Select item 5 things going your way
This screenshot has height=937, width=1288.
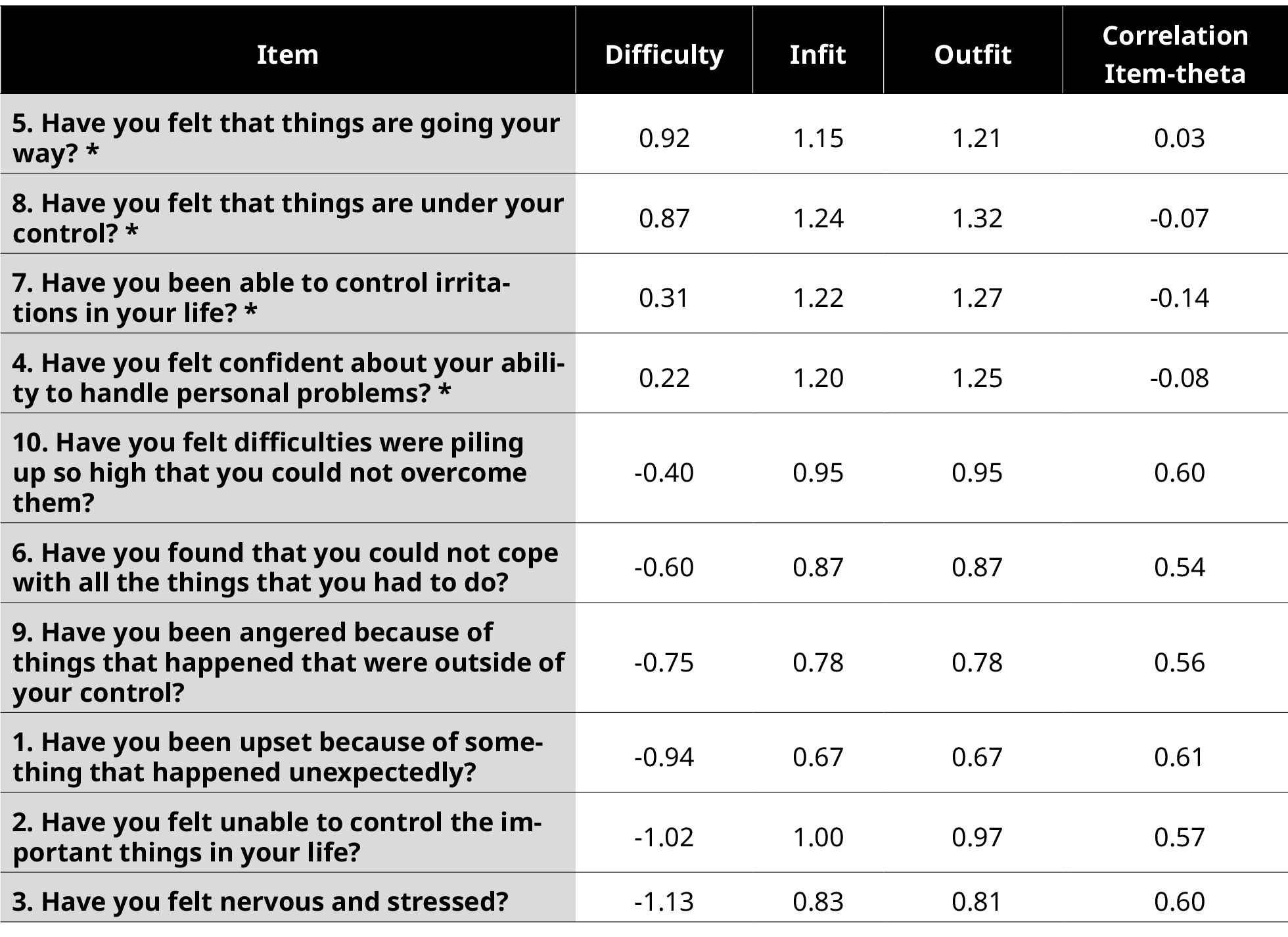coord(644,134)
